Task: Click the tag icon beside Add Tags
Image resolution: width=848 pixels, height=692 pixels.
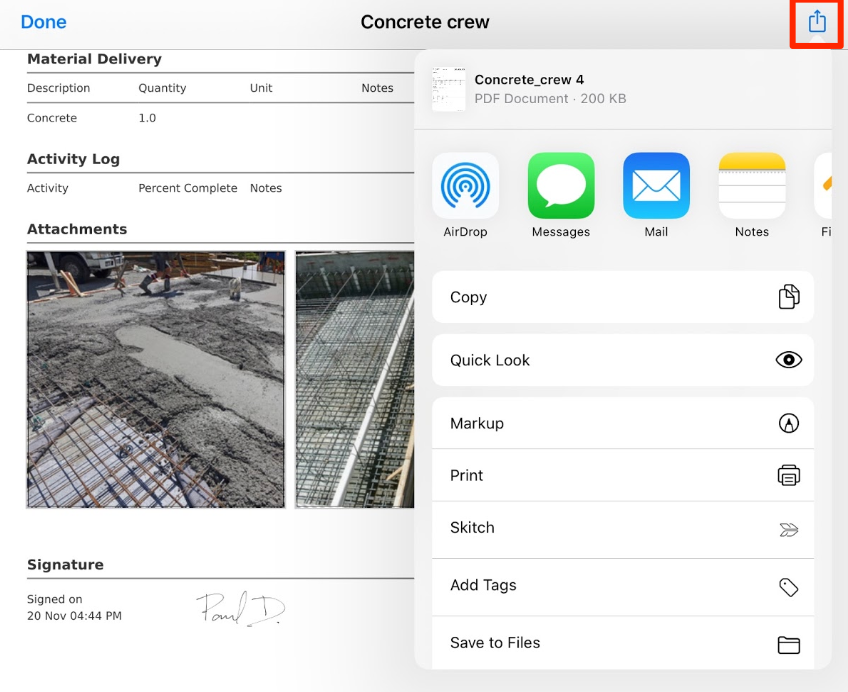Action: coord(789,587)
